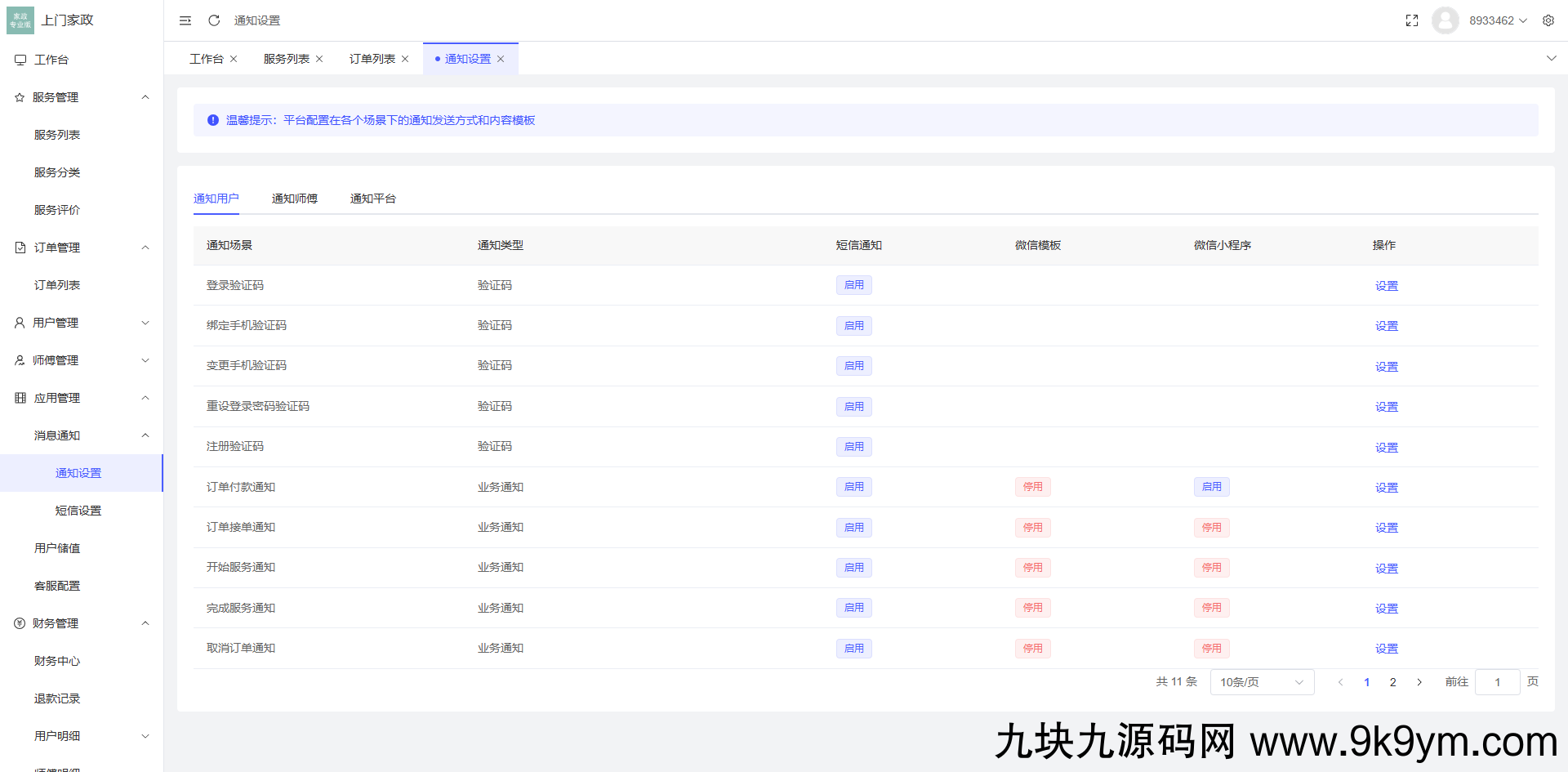Click 设置 for 注册验证码

[x=1386, y=447]
